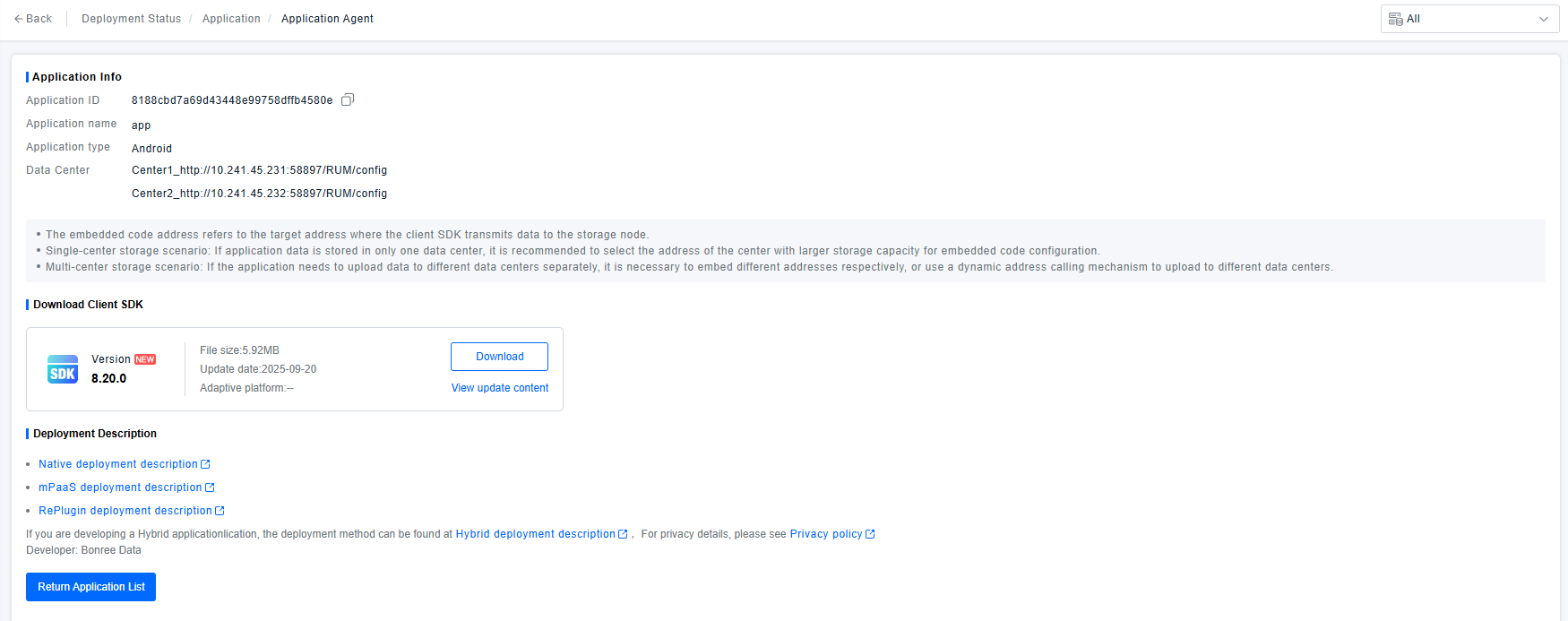
Task: Go to Deployment Status breadcrumb
Action: tap(131, 19)
